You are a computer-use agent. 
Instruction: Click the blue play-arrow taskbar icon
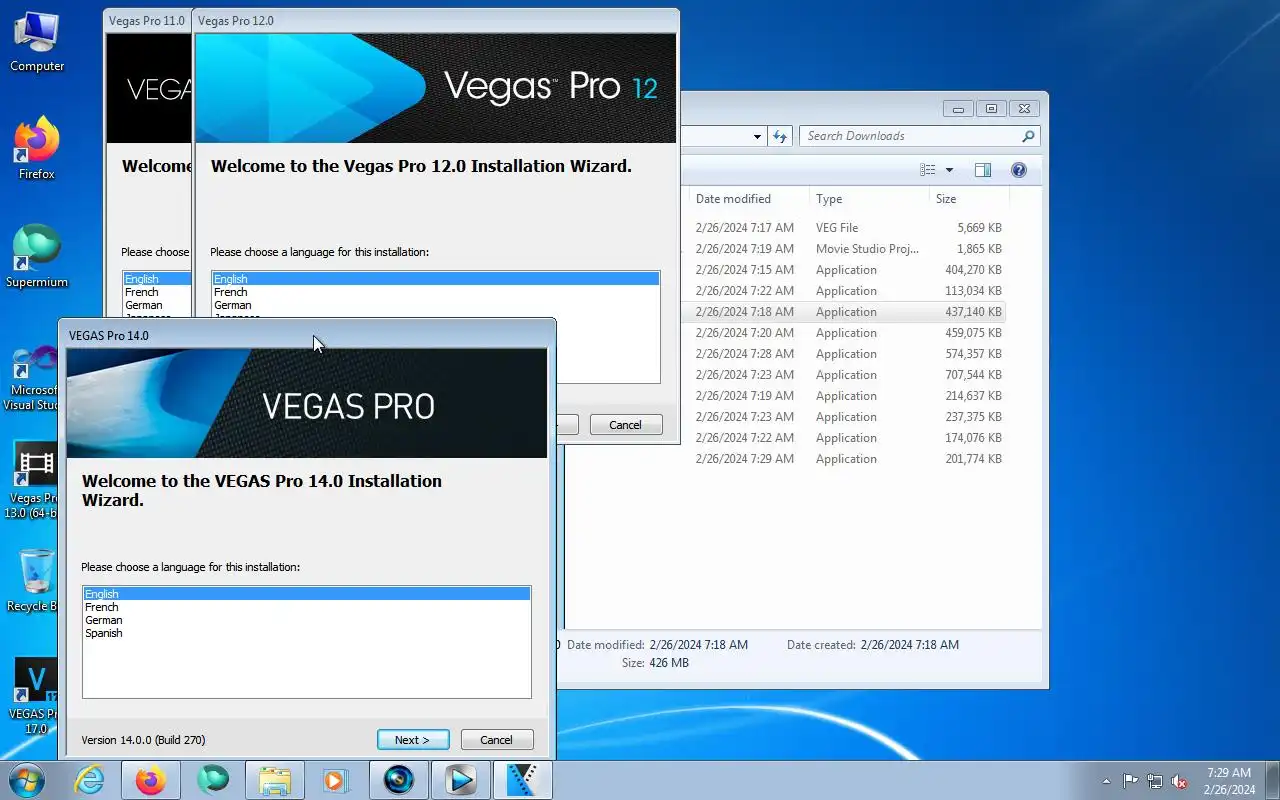[x=460, y=780]
